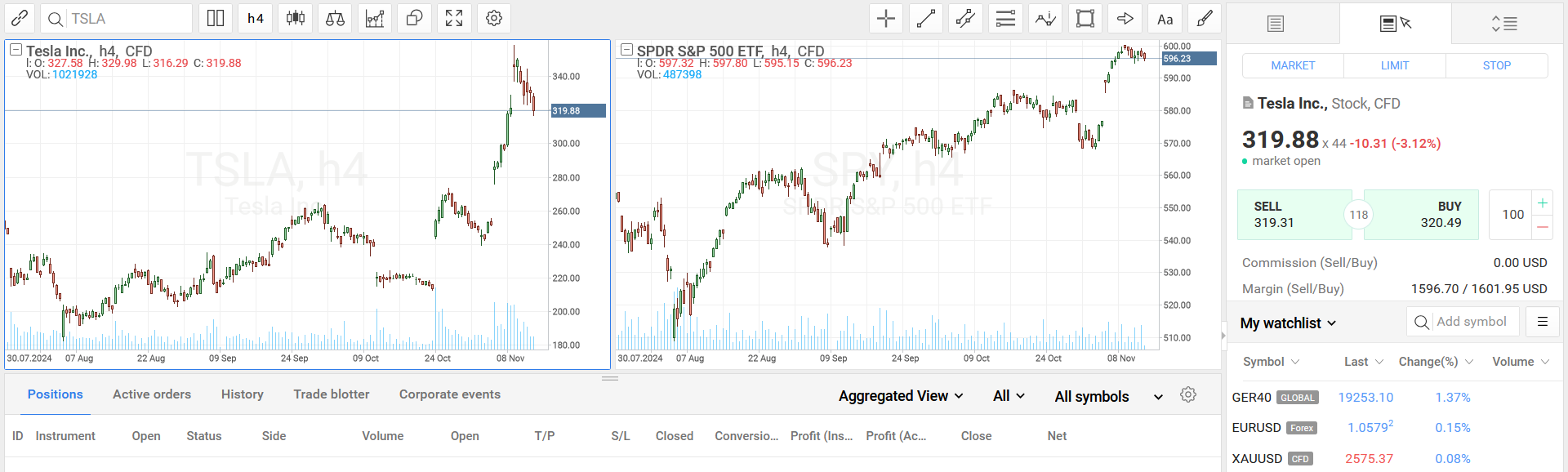Viewport: 1568px width, 472px height.
Task: Click the TSLA symbol search field
Action: pyautogui.click(x=116, y=18)
